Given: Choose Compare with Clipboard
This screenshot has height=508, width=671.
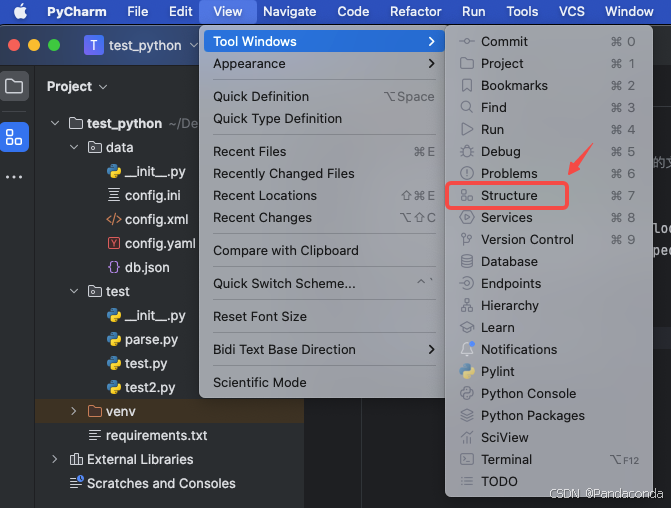Looking at the screenshot, I should tap(324, 250).
